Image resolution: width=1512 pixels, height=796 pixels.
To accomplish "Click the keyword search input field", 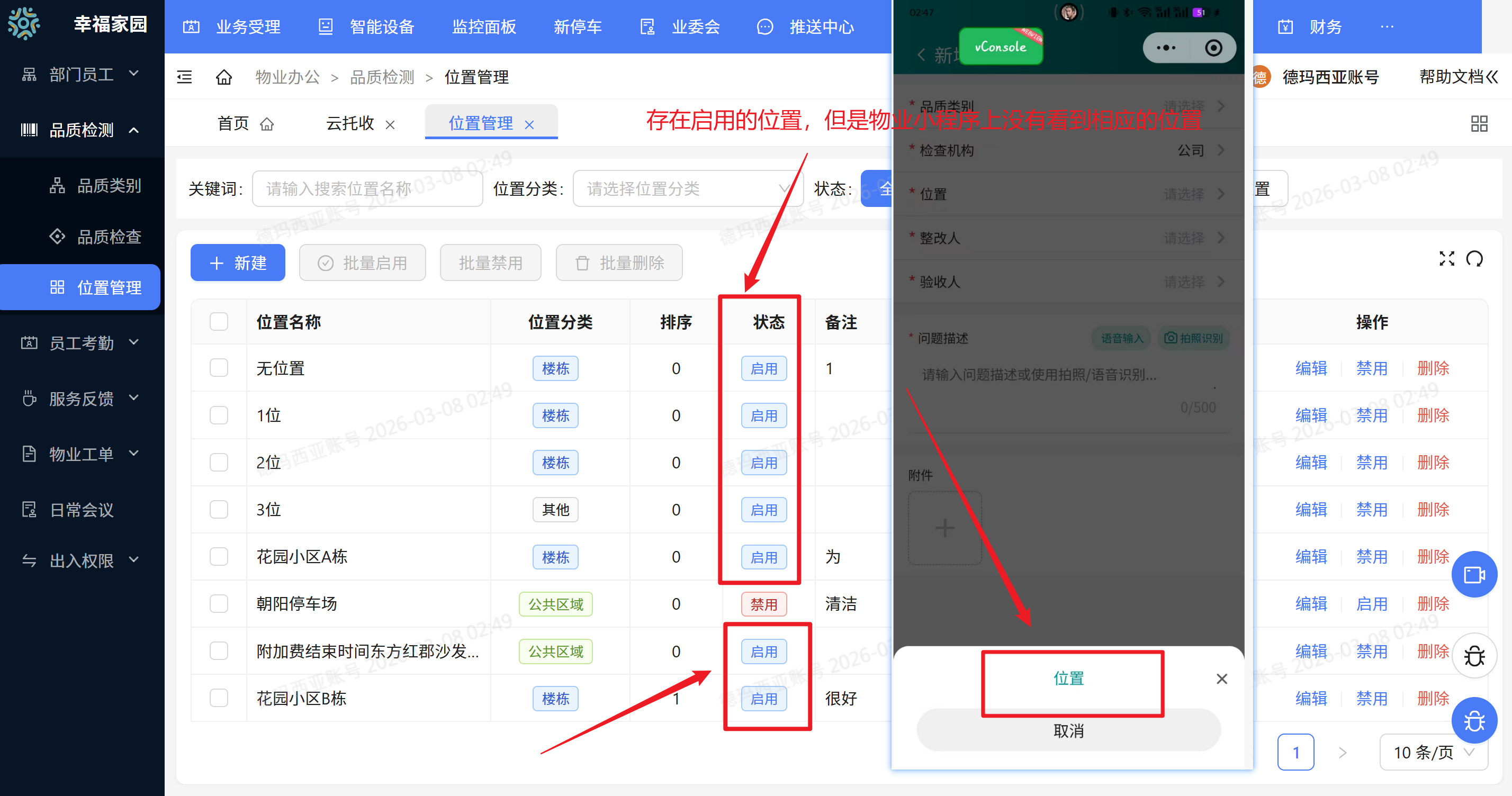I will point(367,188).
